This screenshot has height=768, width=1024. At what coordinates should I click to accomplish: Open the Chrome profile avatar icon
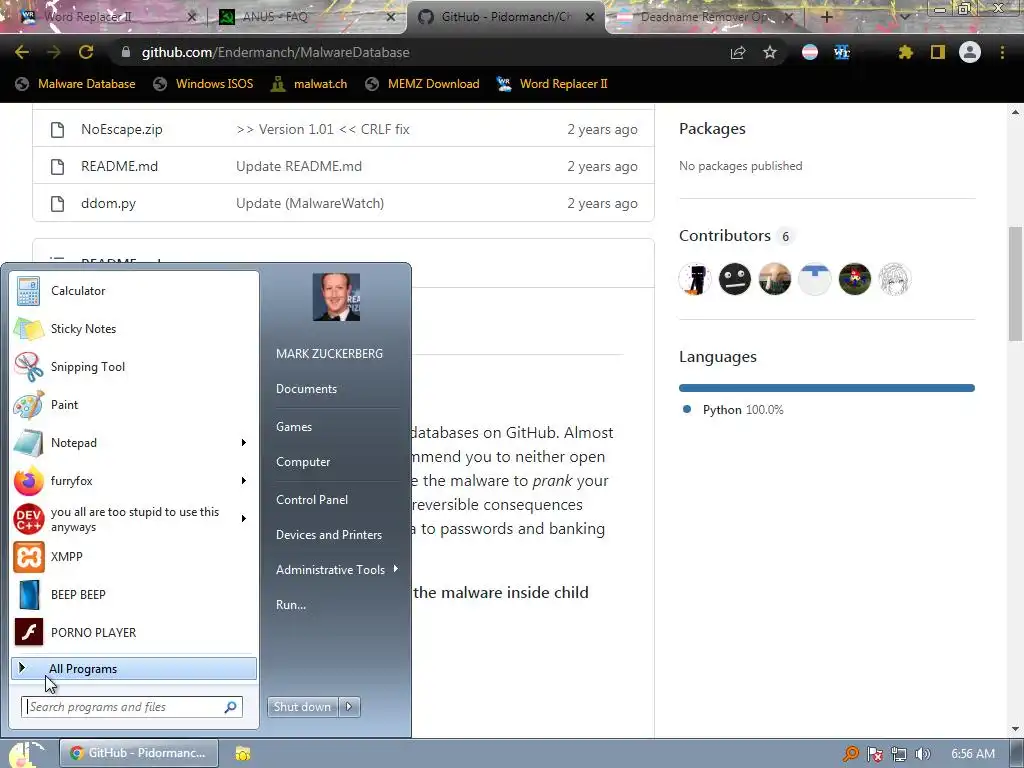click(x=970, y=52)
